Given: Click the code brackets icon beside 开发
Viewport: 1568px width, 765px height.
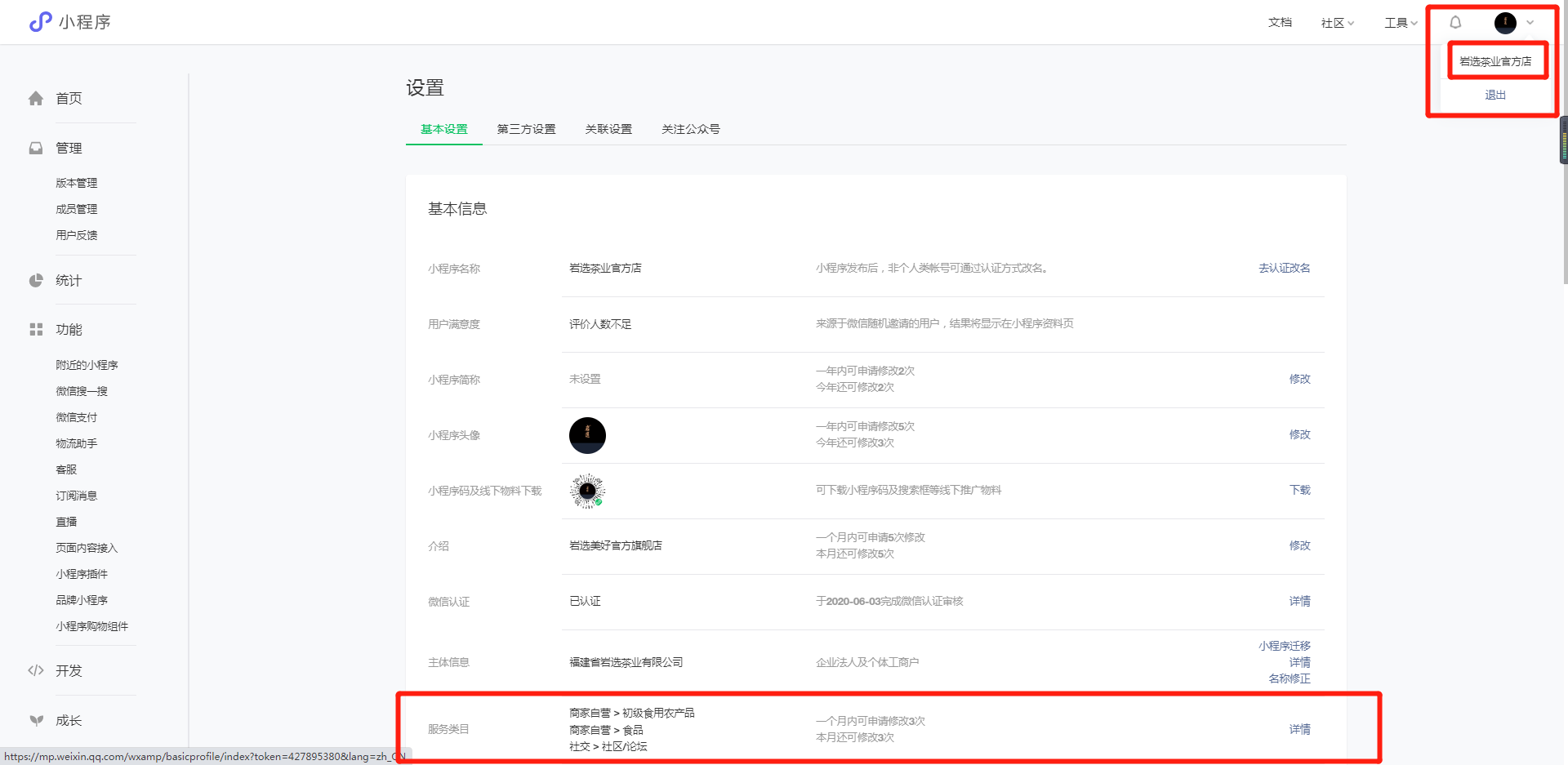Looking at the screenshot, I should click(x=36, y=670).
